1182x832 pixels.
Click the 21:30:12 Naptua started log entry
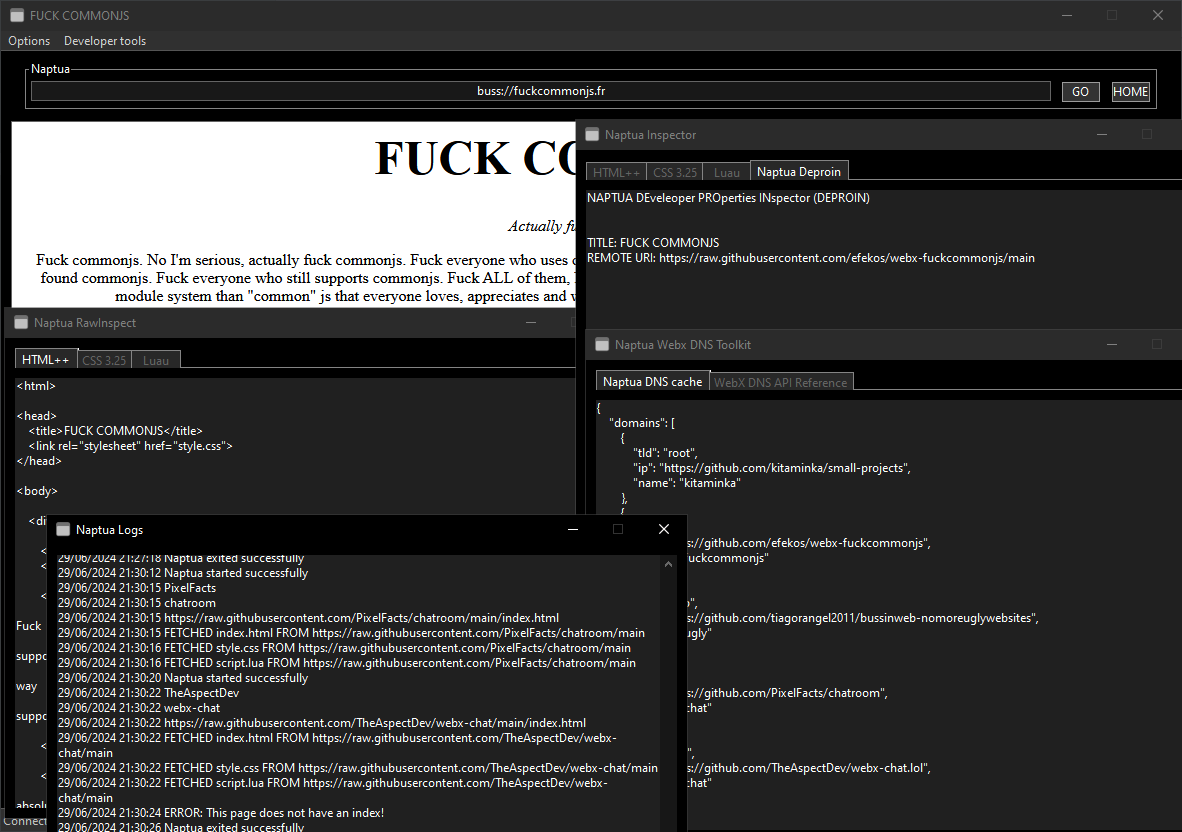183,573
